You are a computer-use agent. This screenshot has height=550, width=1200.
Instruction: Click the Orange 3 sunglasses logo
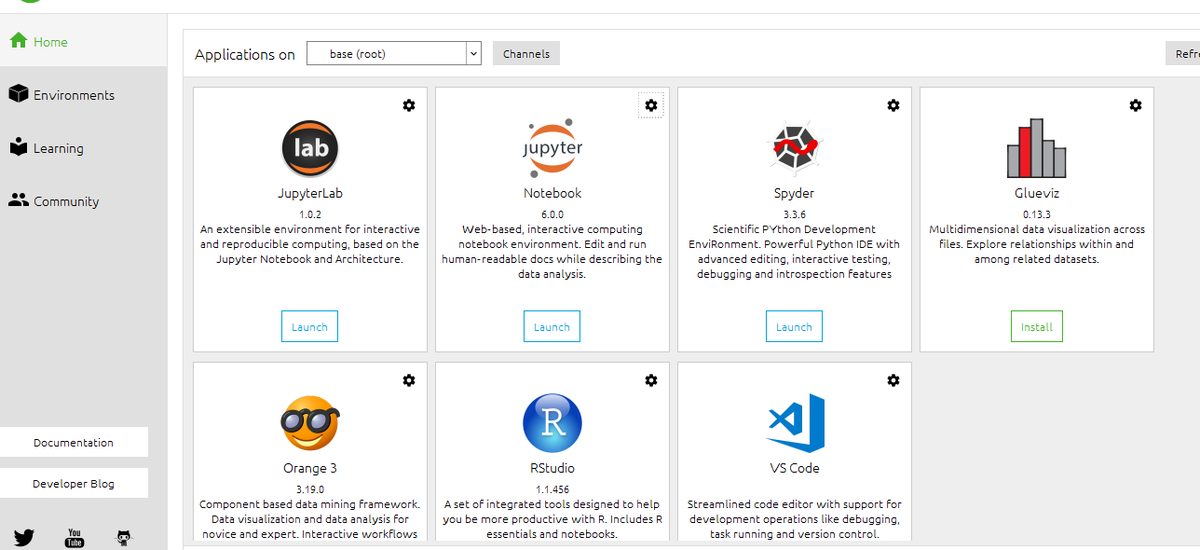point(310,422)
